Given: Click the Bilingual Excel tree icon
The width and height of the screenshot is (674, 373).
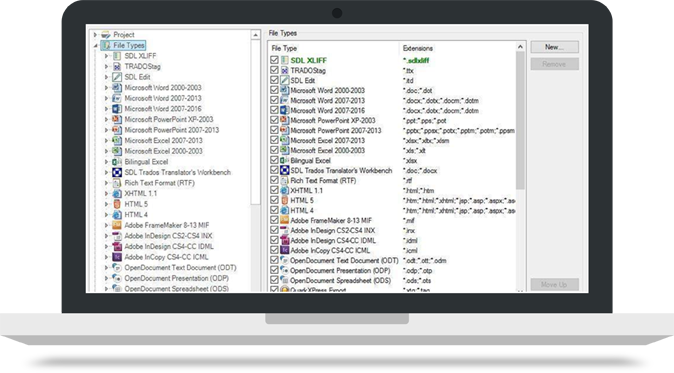Looking at the screenshot, I should [117, 162].
